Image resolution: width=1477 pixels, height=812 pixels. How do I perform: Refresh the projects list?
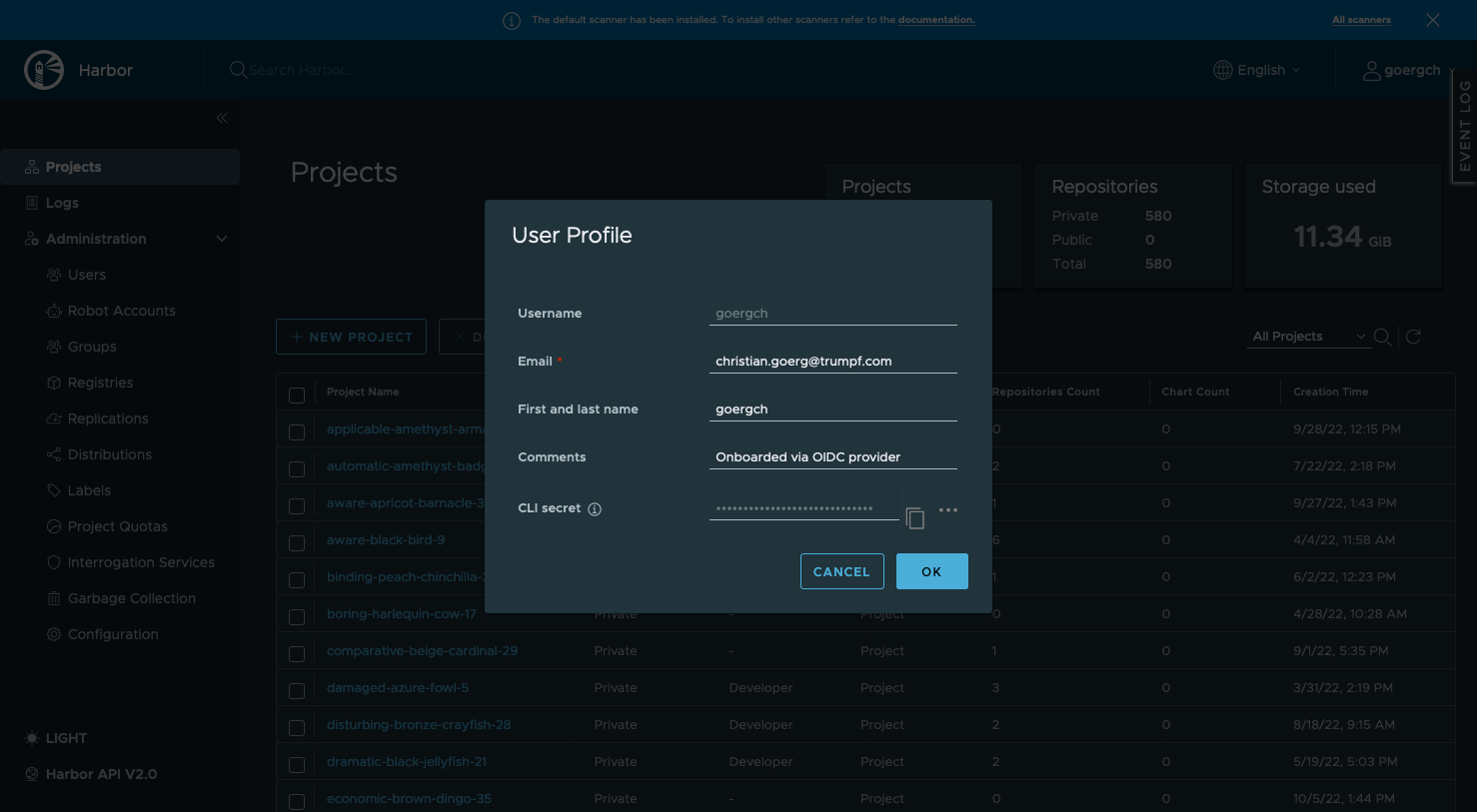pos(1413,337)
